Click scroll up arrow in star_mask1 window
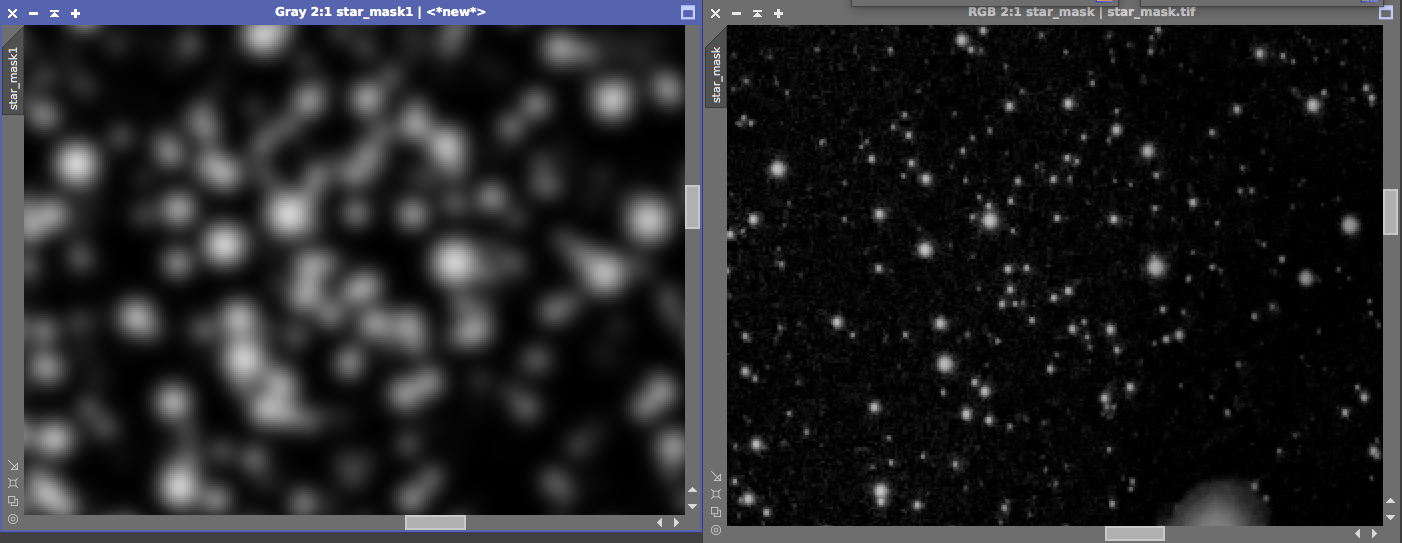This screenshot has height=543, width=1402. coord(692,490)
